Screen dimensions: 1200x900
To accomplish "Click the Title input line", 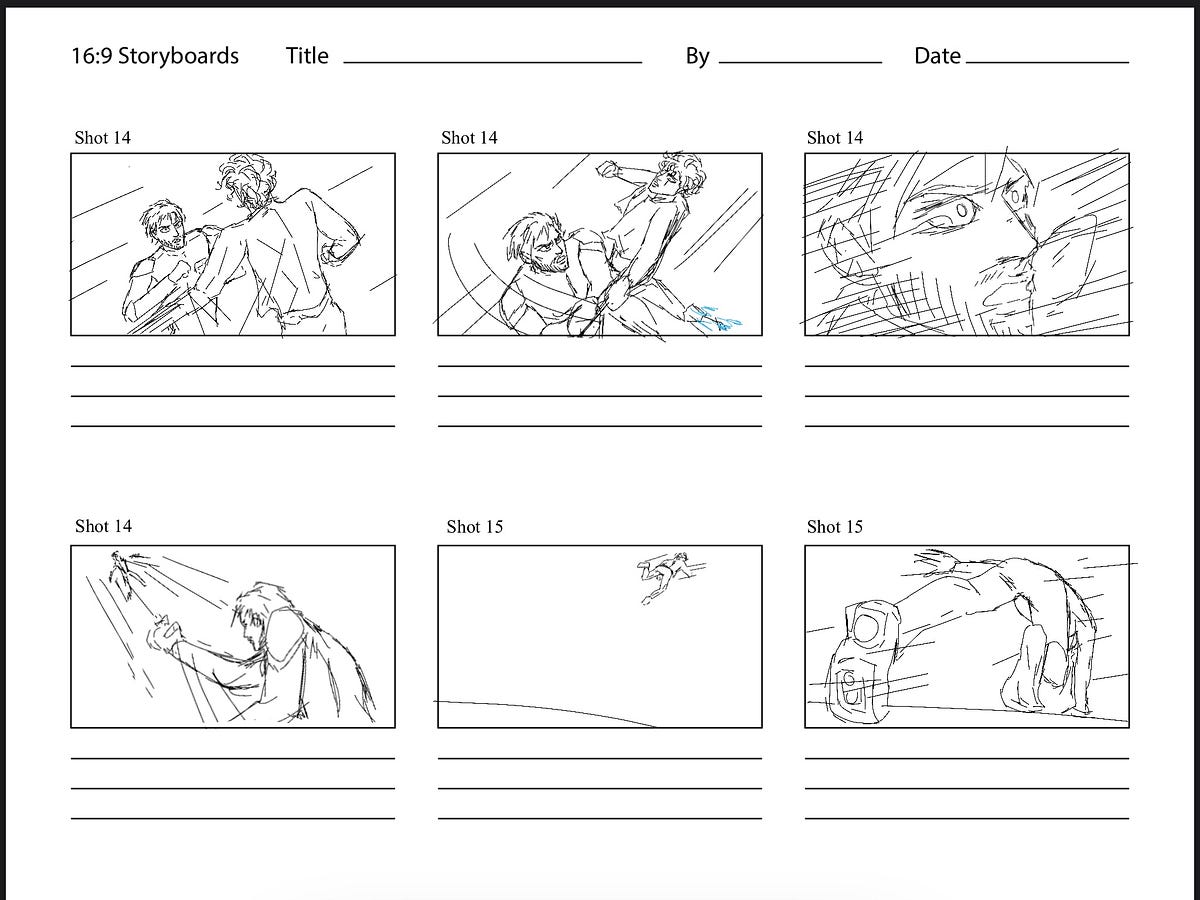I will click(x=490, y=62).
